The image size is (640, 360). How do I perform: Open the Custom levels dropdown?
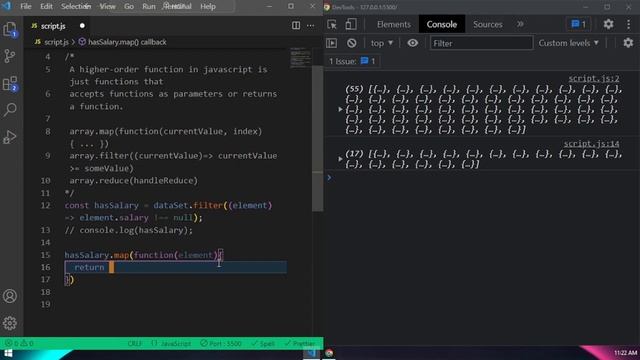(x=568, y=43)
